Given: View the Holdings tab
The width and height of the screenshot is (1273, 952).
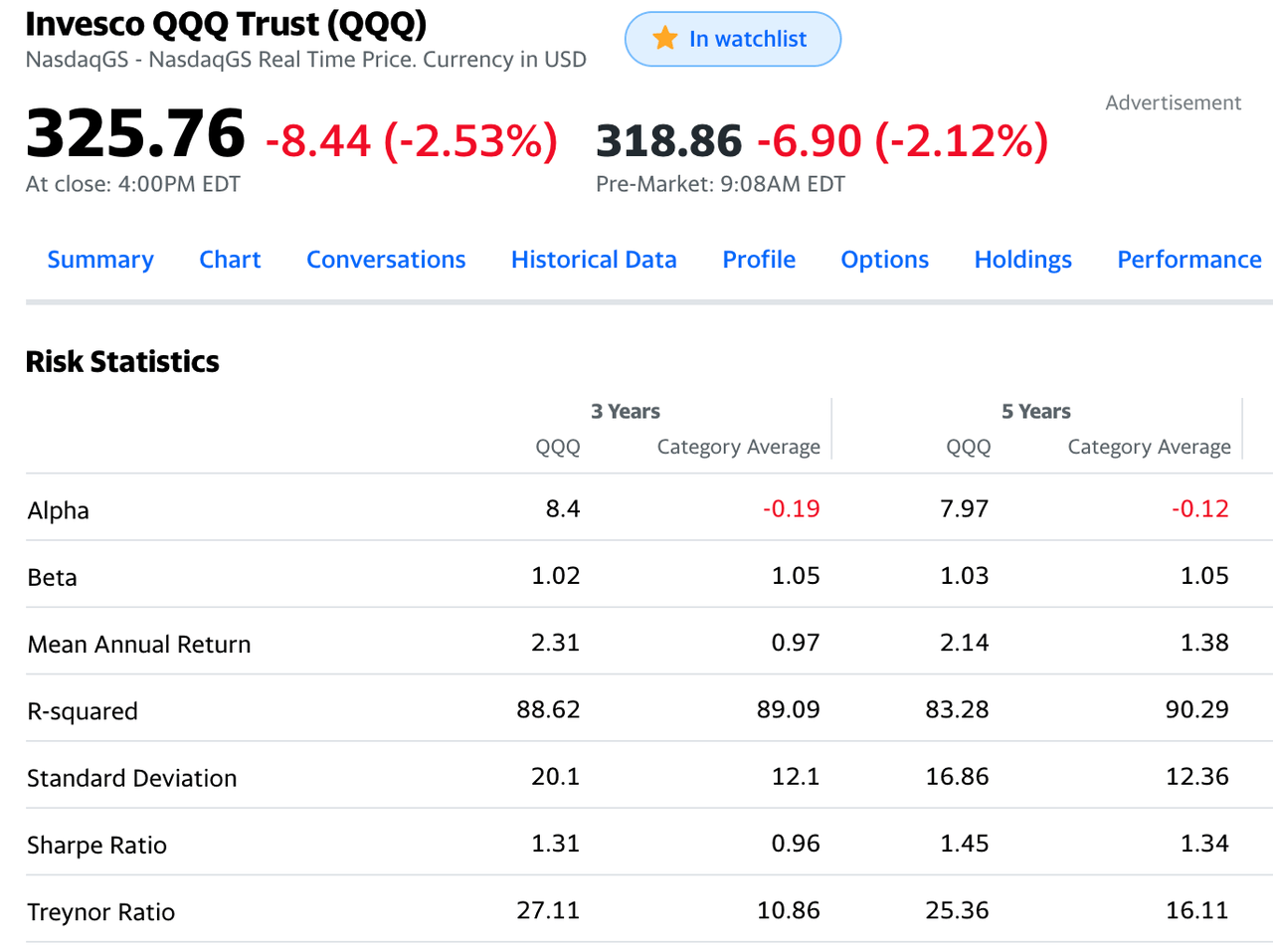Looking at the screenshot, I should 1023,260.
